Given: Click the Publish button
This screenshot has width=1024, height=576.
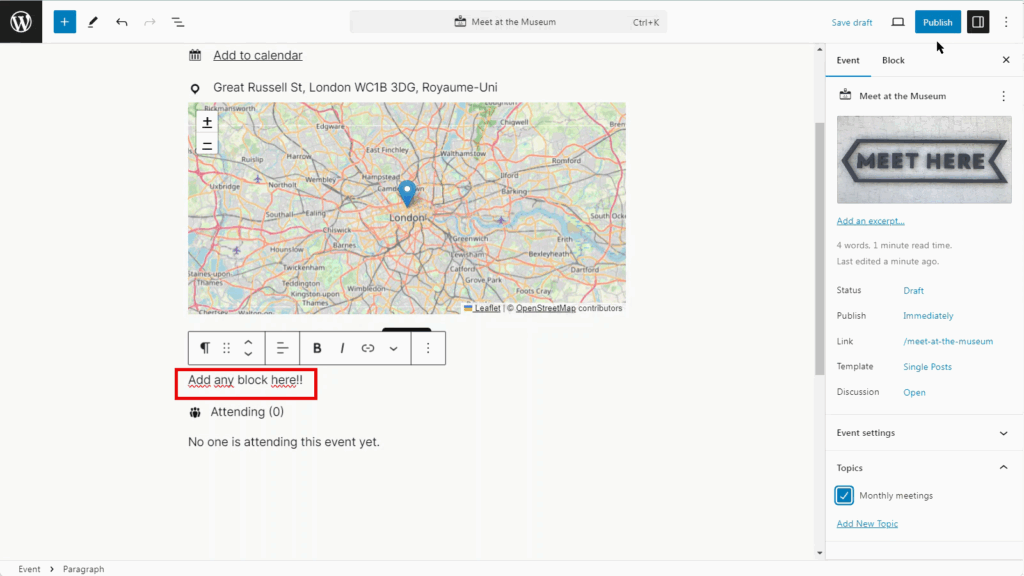Looking at the screenshot, I should click(x=937, y=22).
